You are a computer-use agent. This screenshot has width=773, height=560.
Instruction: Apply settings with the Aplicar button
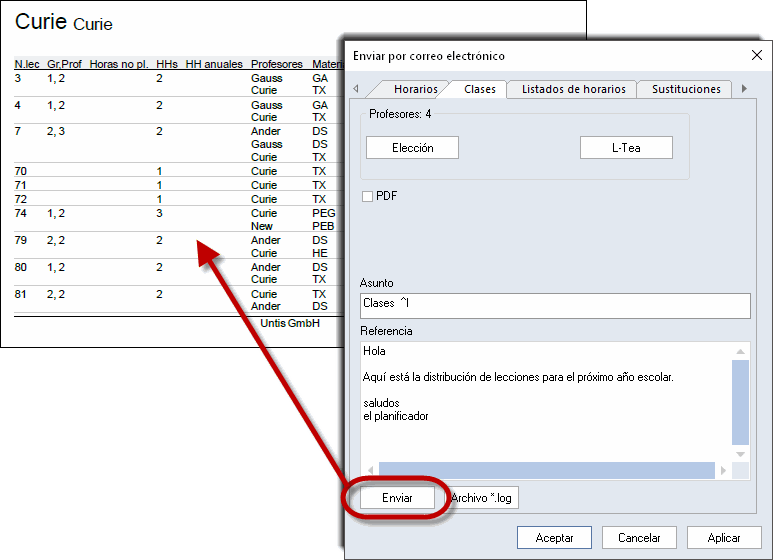(x=724, y=538)
